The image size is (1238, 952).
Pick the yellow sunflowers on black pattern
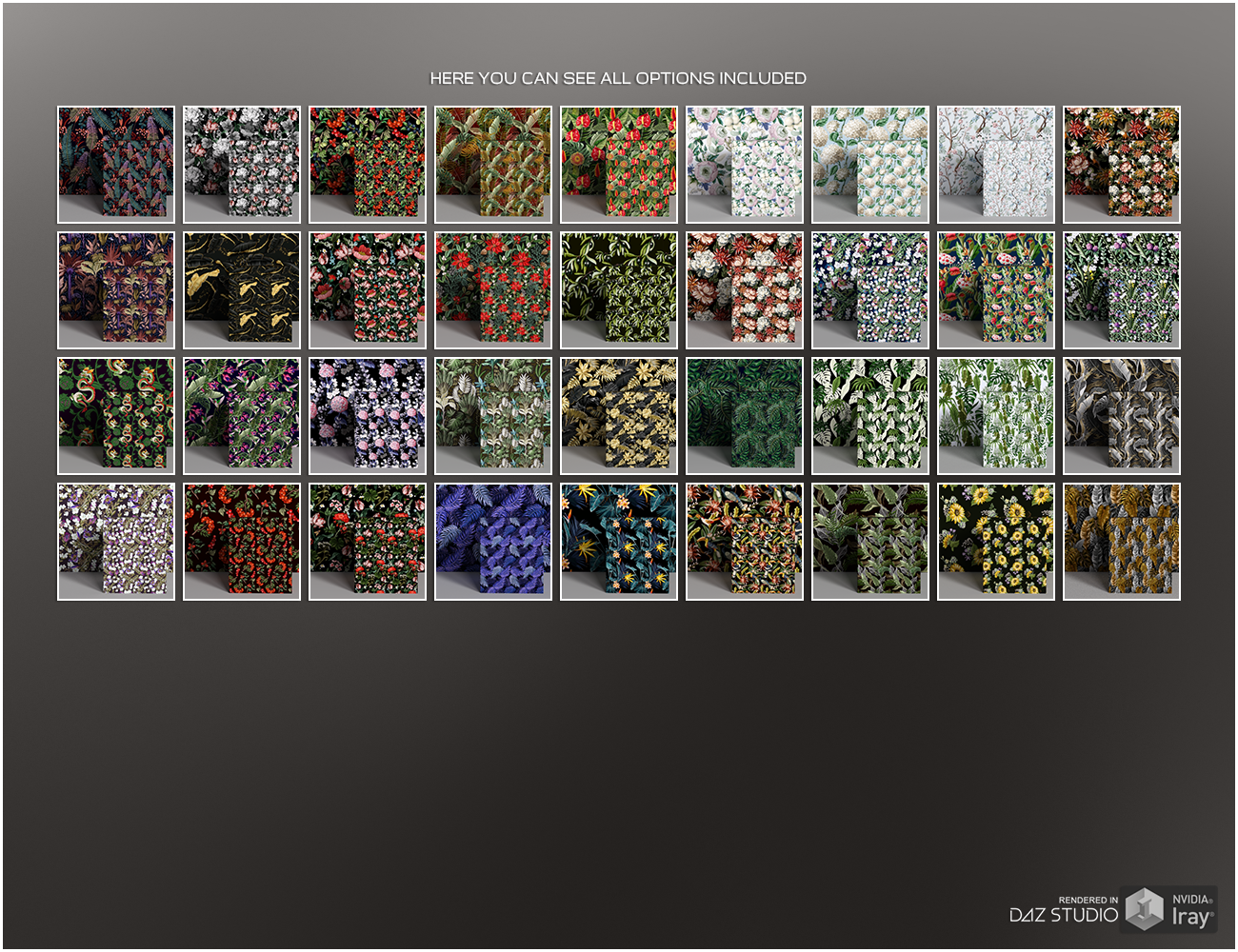point(996,542)
